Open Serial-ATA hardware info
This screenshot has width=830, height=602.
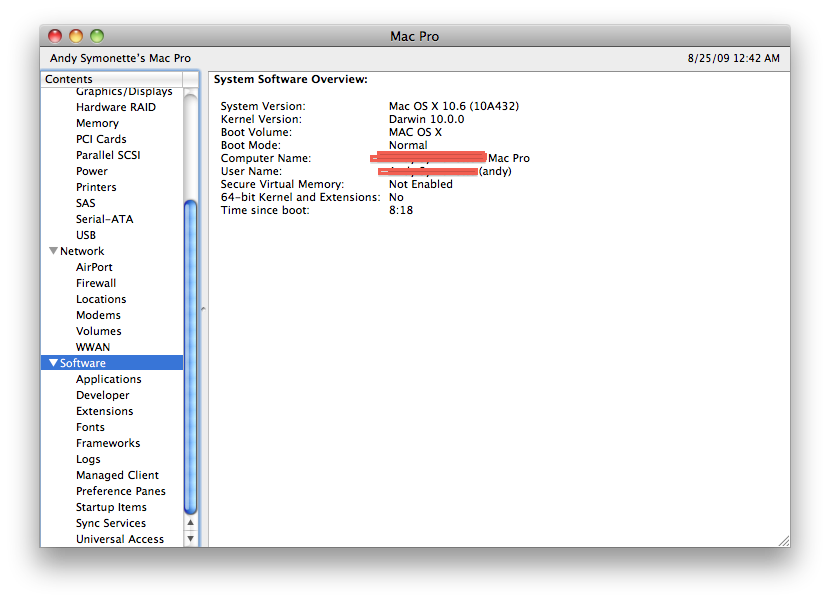[104, 219]
